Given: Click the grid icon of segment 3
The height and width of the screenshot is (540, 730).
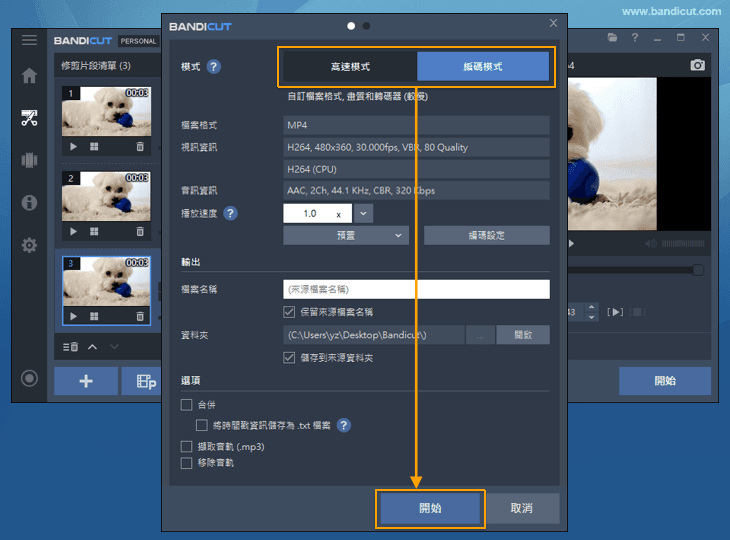Looking at the screenshot, I should point(94,316).
